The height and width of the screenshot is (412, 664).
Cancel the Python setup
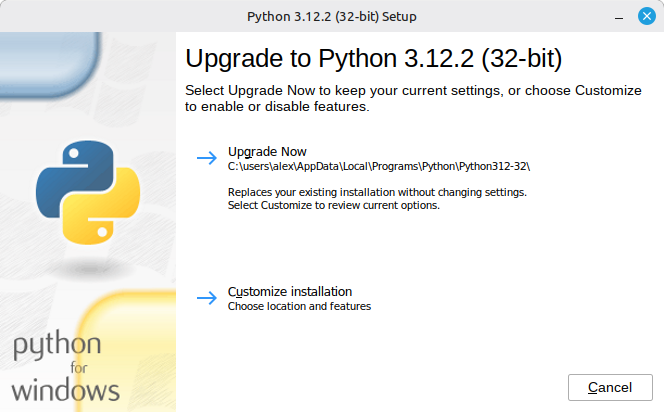pyautogui.click(x=610, y=387)
